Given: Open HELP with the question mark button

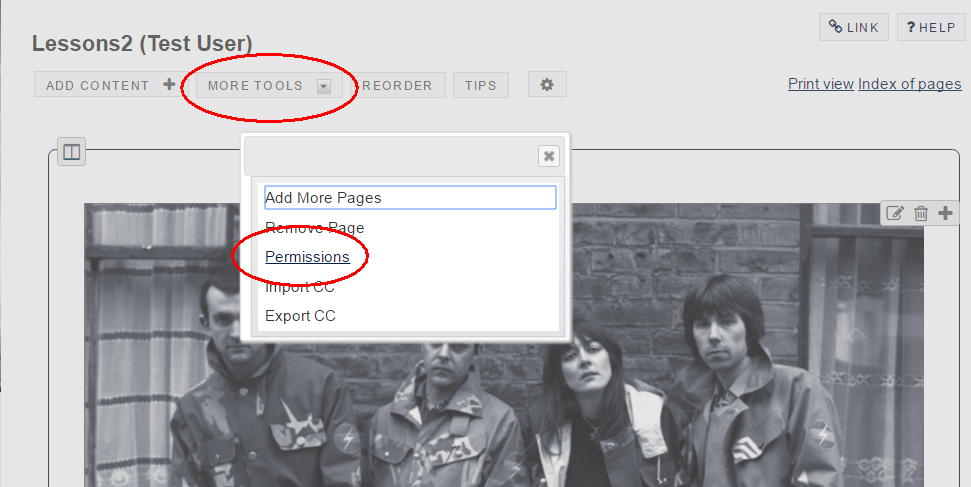Looking at the screenshot, I should click(x=931, y=27).
